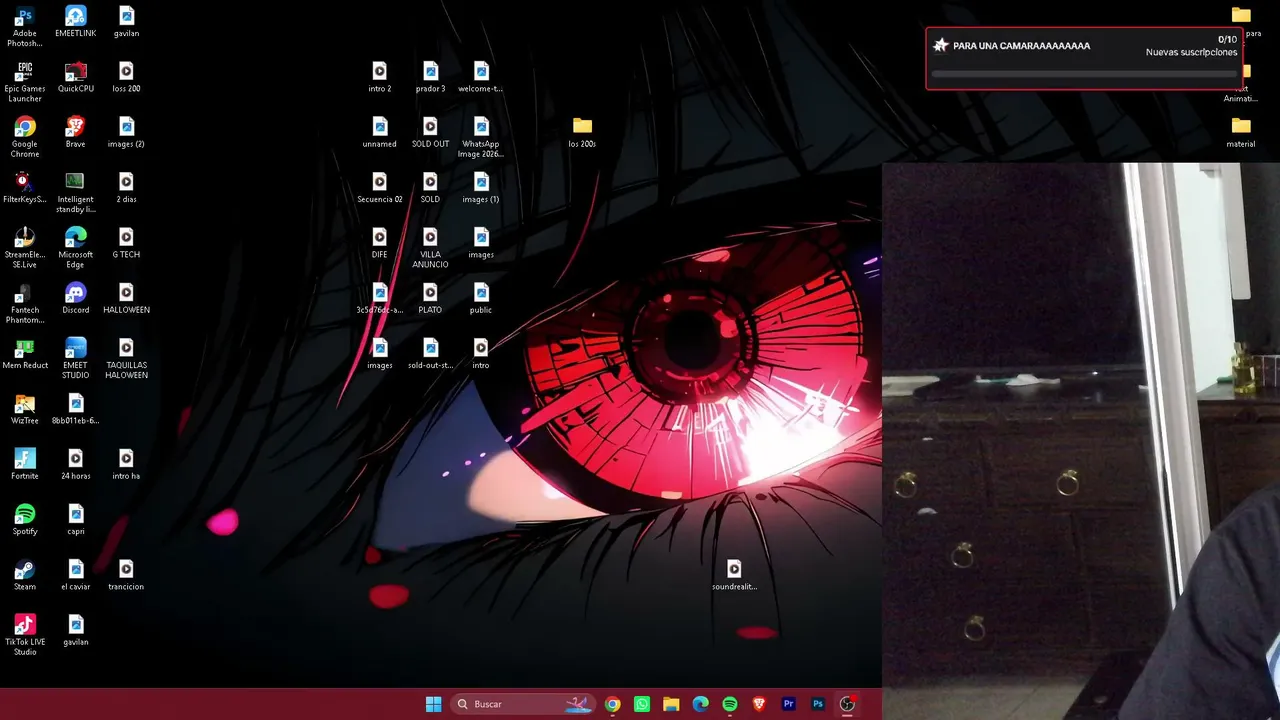Open Brave from the taskbar
This screenshot has width=1280, height=720.
click(759, 704)
